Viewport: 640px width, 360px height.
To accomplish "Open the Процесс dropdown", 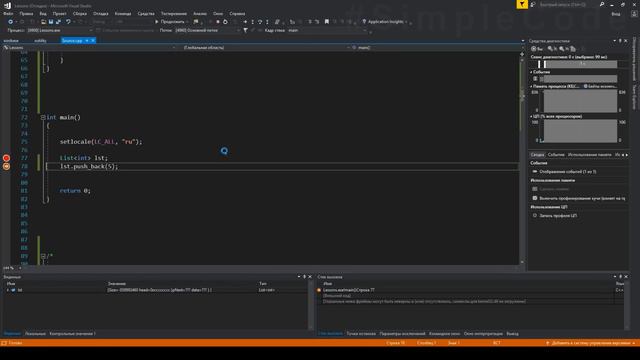I will click(60, 30).
